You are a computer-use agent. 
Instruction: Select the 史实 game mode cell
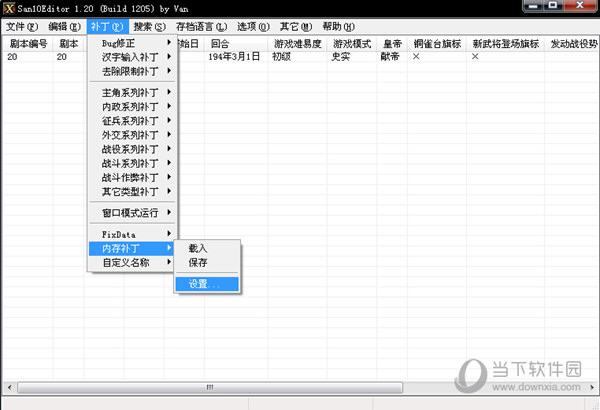(341, 57)
